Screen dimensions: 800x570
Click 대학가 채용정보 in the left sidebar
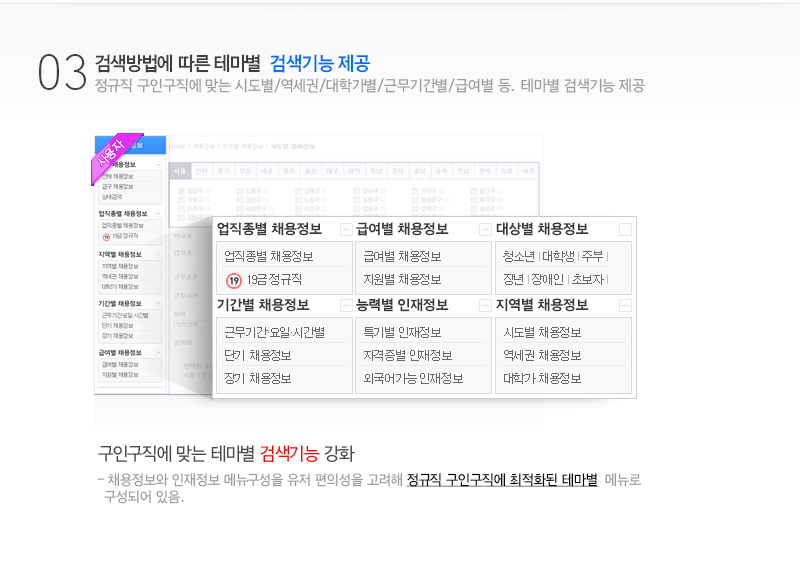click(x=120, y=287)
